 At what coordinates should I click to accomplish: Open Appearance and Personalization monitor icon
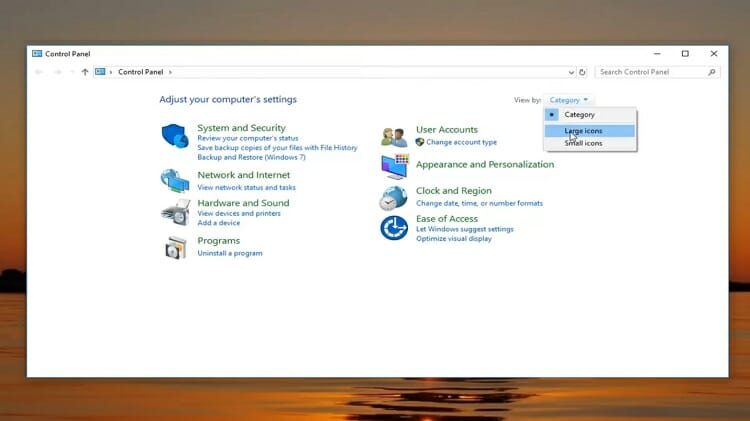pyautogui.click(x=395, y=166)
